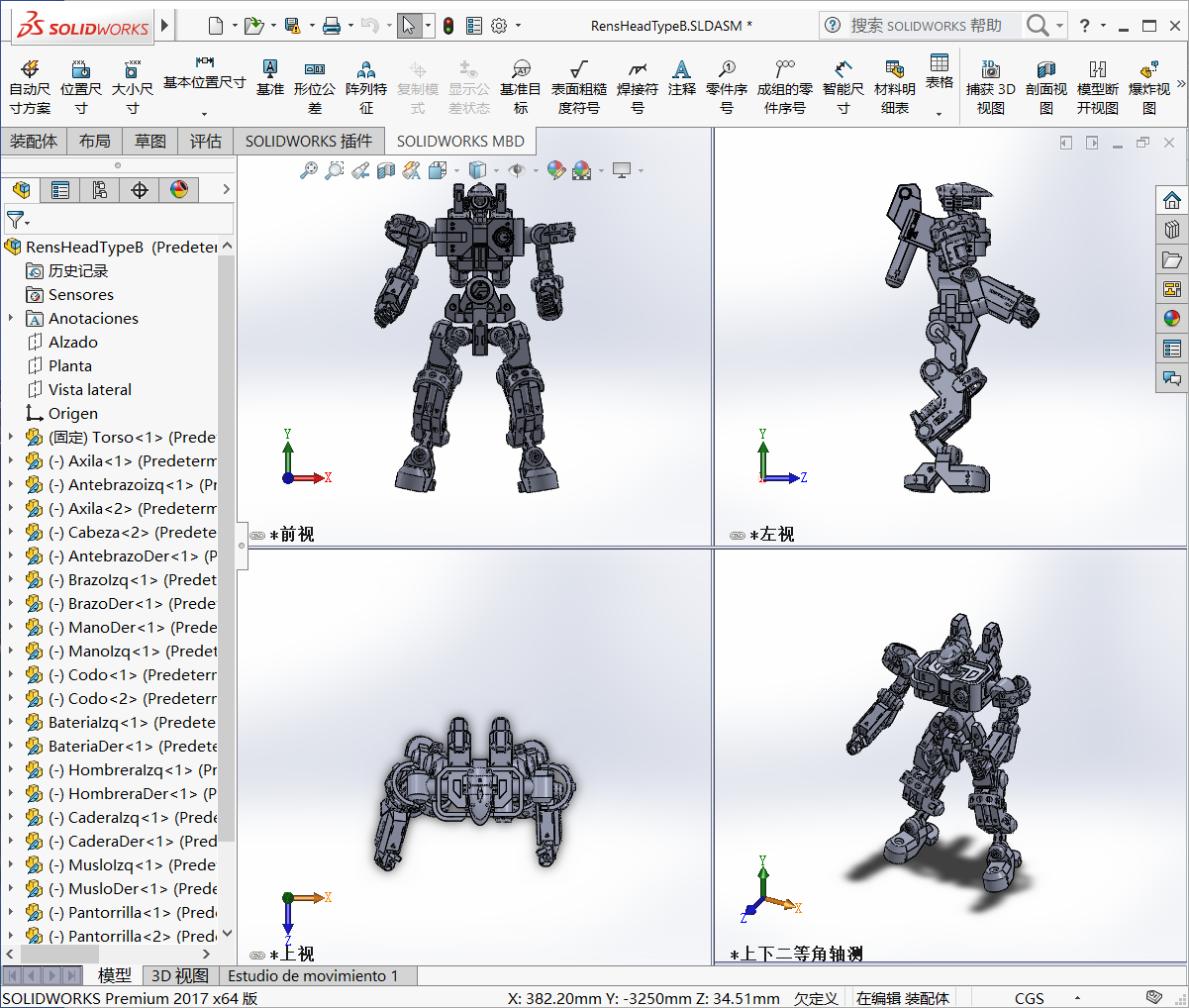Switch to the FeatureManager design tree tab

click(x=21, y=189)
